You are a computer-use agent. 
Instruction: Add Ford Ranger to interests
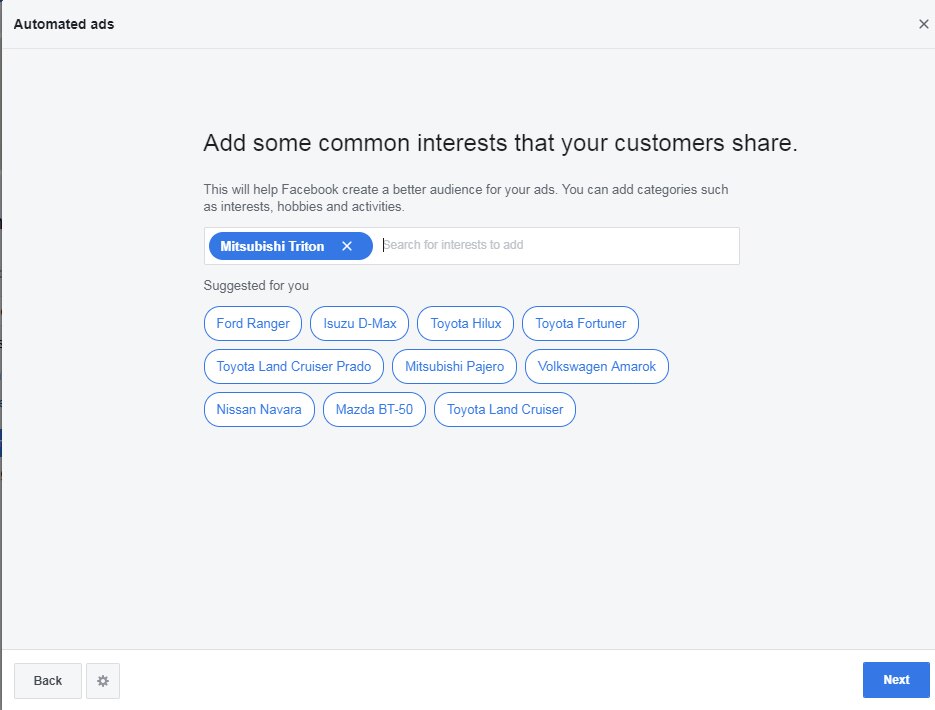pos(252,323)
